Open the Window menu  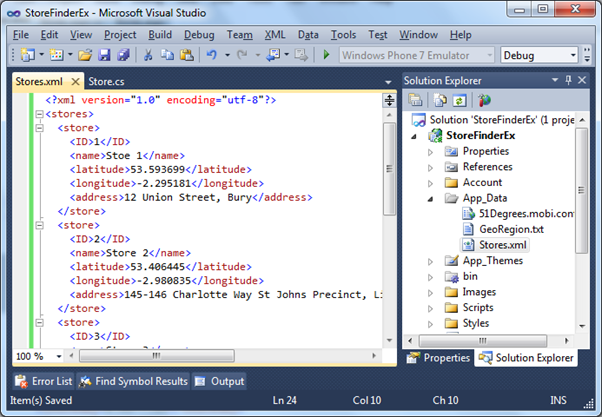[x=418, y=35]
